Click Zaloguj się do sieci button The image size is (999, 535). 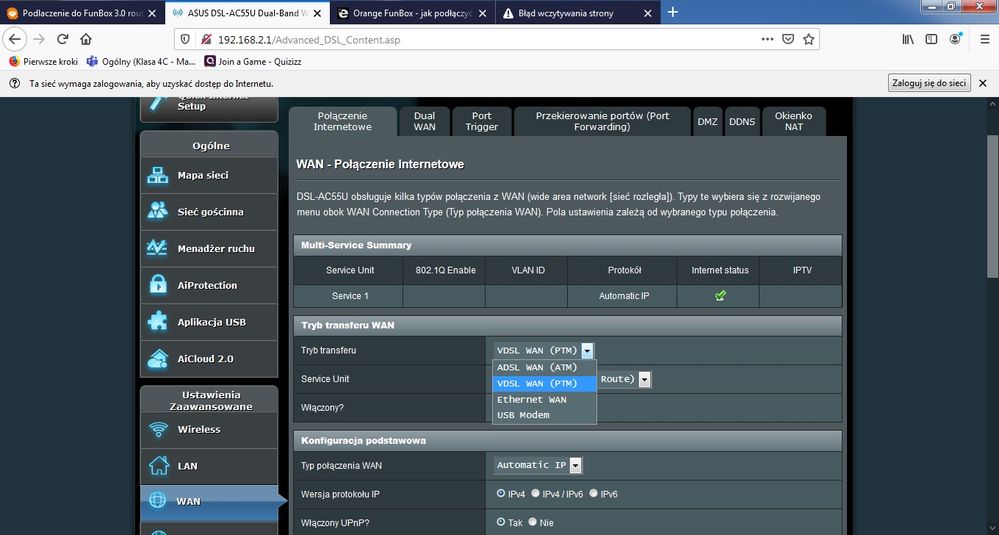[x=929, y=83]
